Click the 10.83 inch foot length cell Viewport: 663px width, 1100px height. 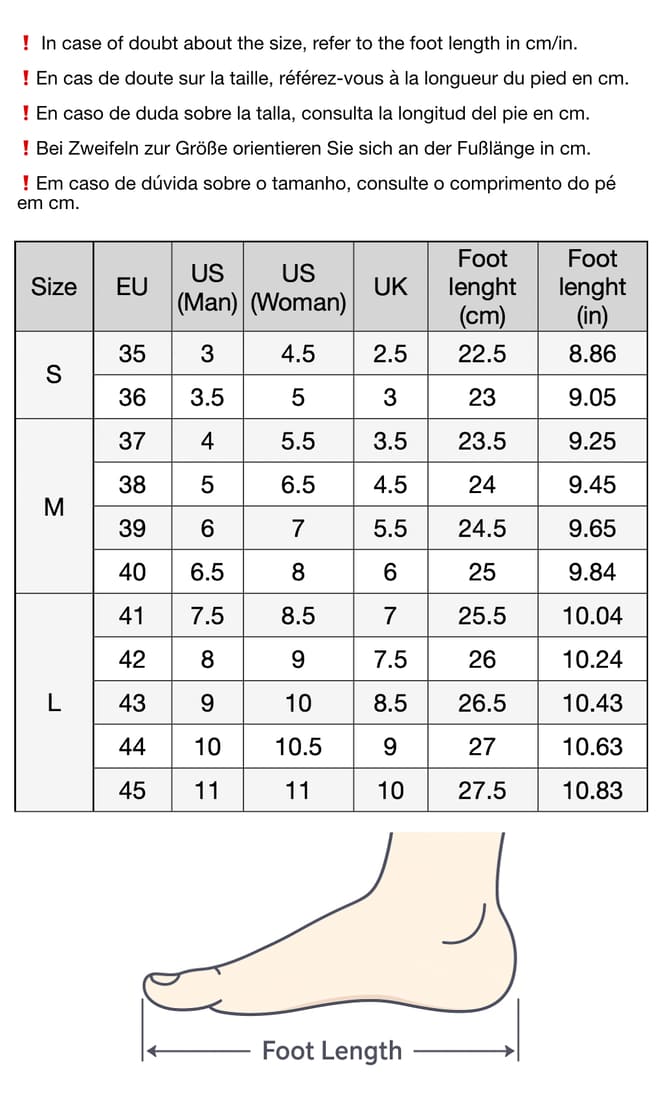click(x=592, y=790)
